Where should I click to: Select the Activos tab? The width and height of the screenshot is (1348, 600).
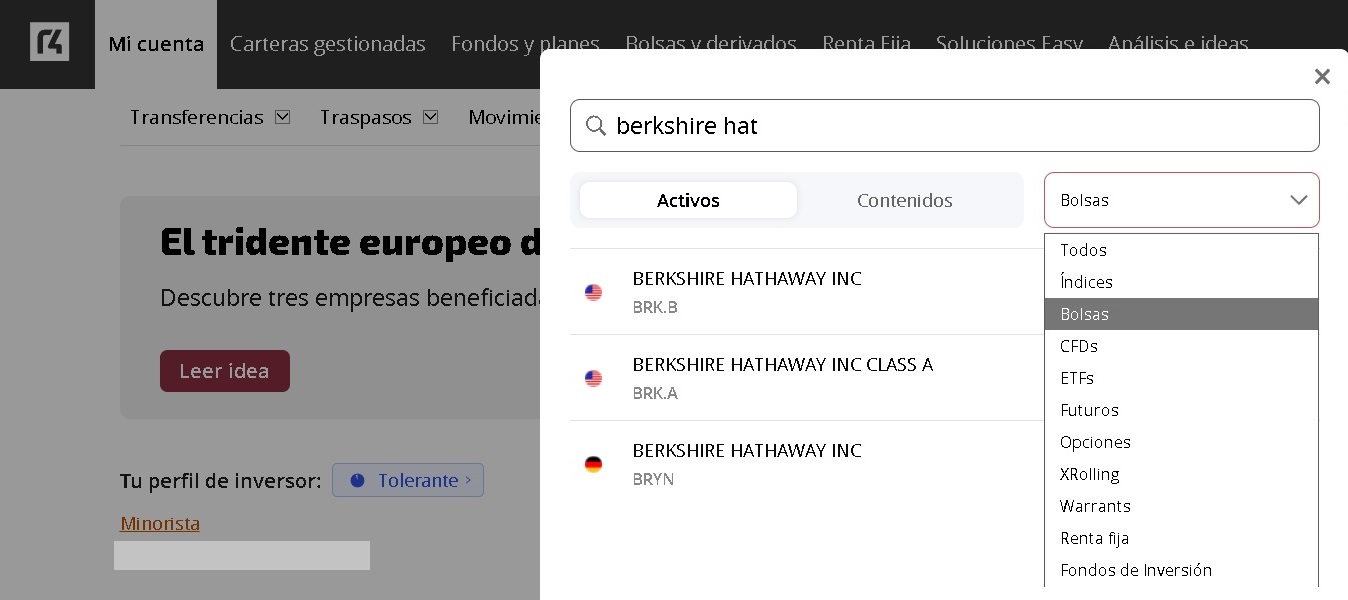click(688, 200)
